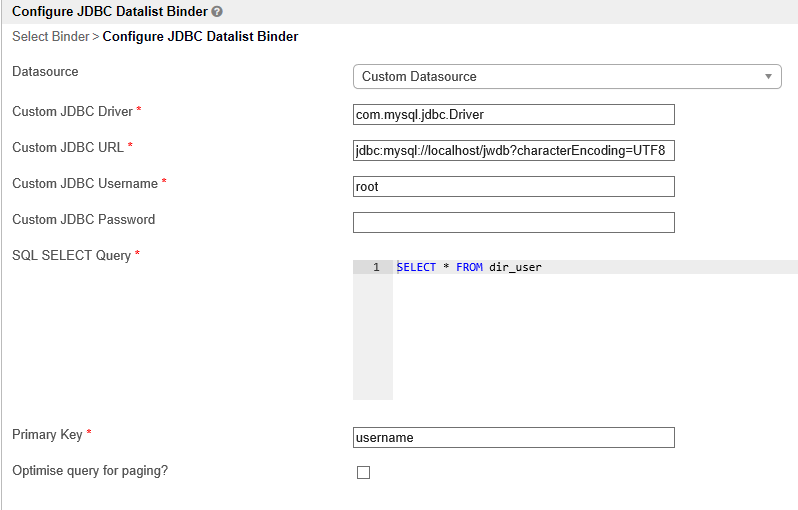Click the Configure JDBC Datalist Binder breadcrumb

click(200, 37)
